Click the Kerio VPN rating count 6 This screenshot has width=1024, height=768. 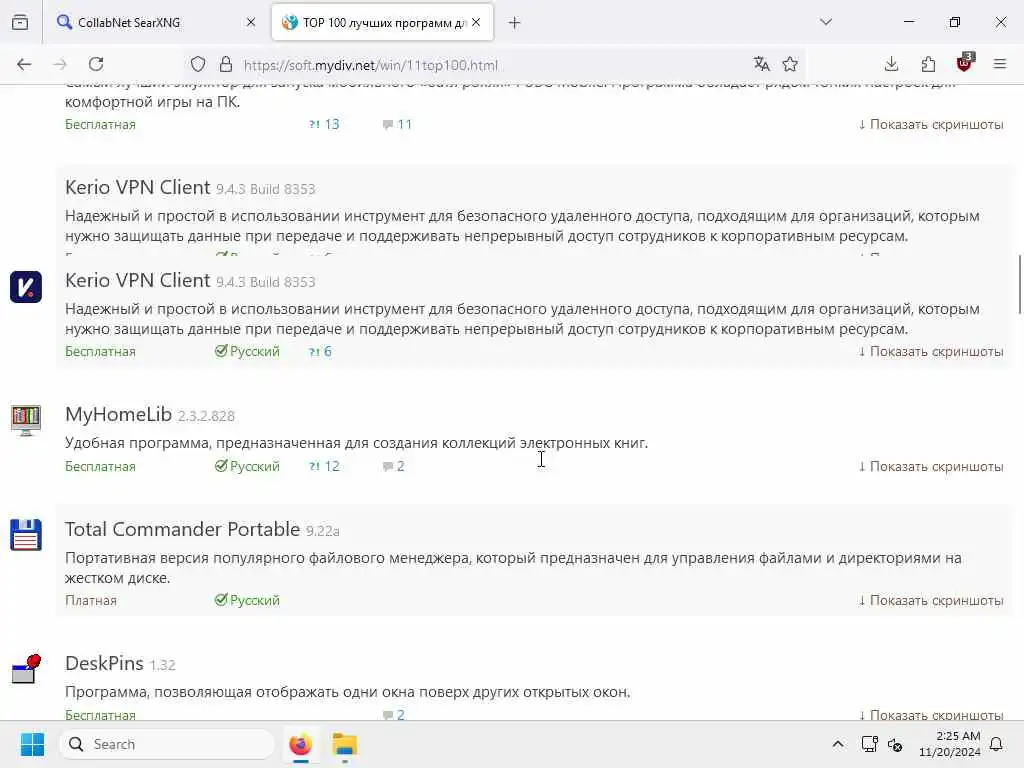[x=321, y=351]
